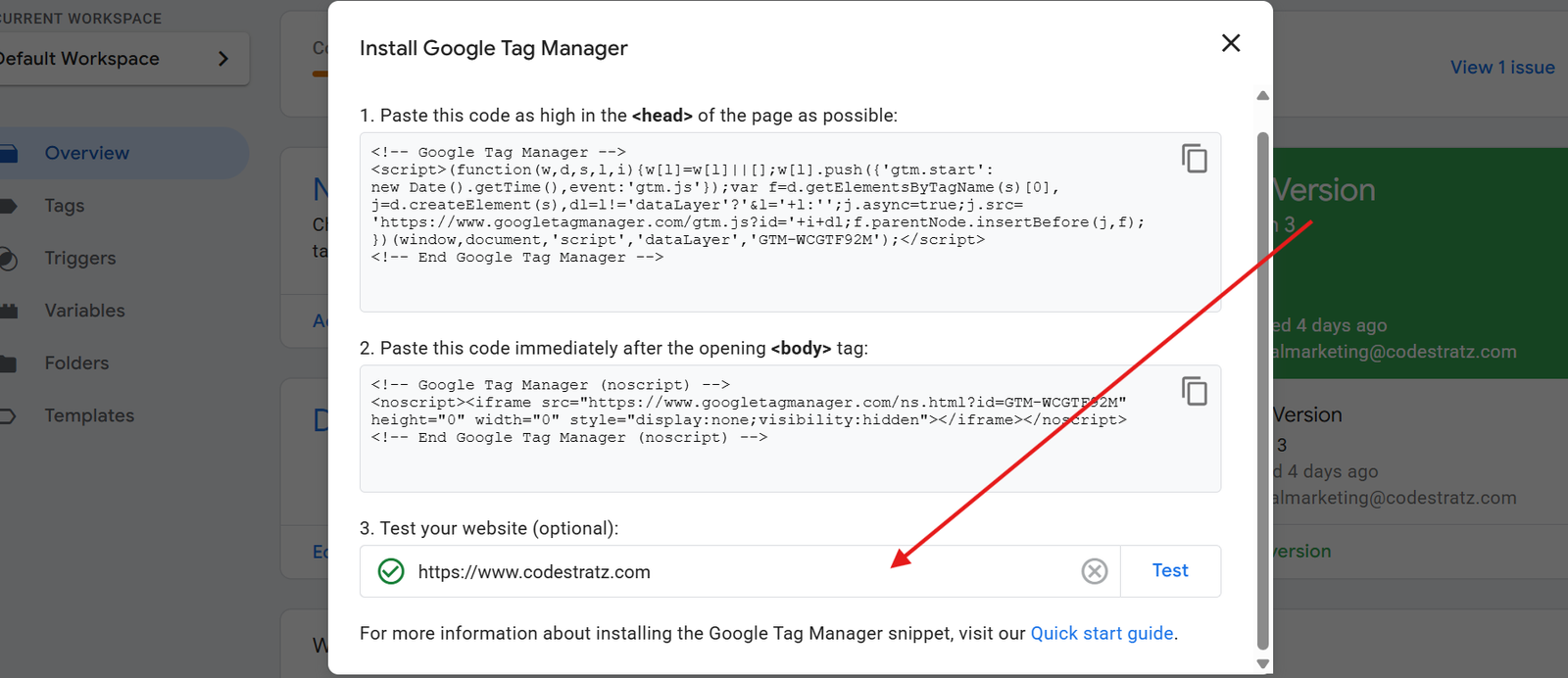The image size is (1568, 678).
Task: Copy the noscript body snippet code
Action: [x=1195, y=391]
